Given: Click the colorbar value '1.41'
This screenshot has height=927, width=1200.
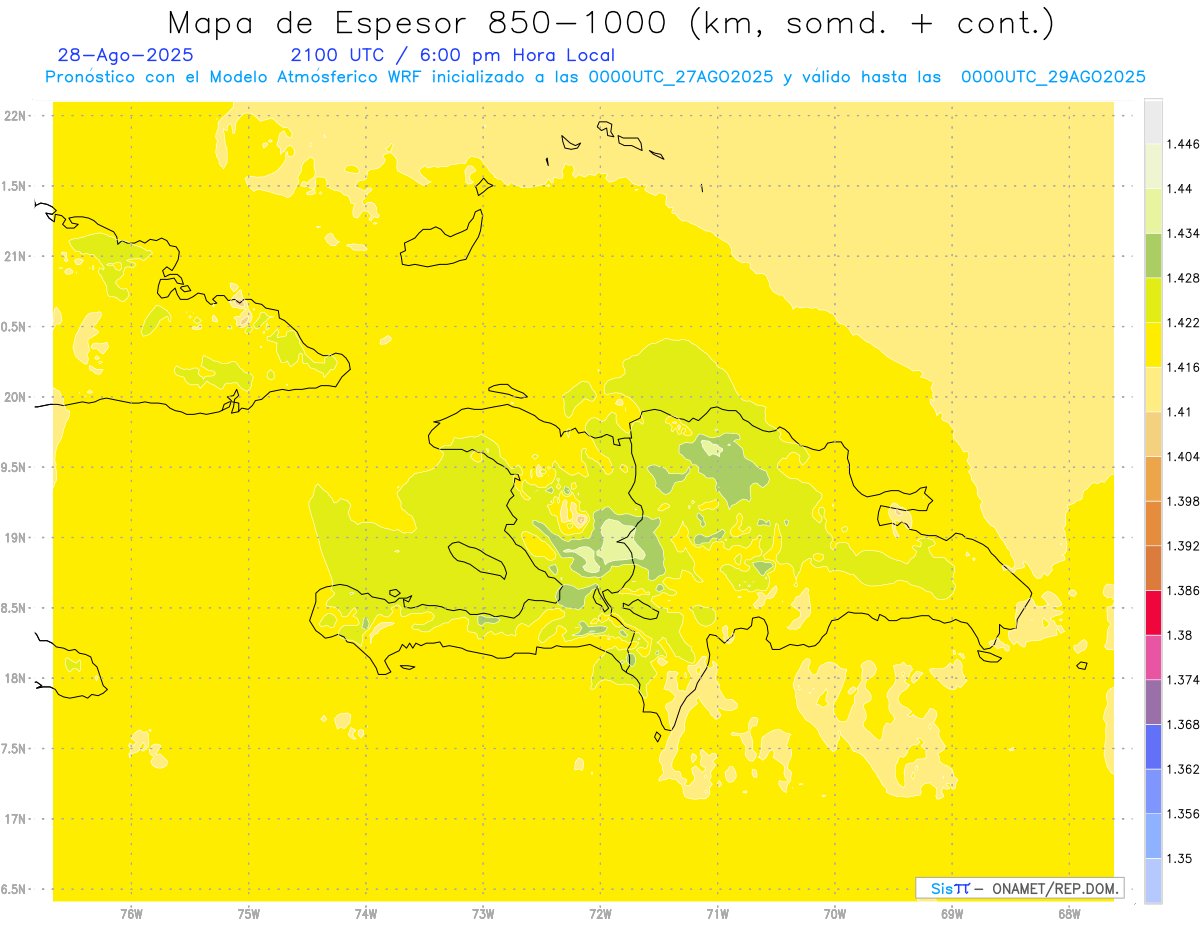Looking at the screenshot, I should tap(1179, 412).
